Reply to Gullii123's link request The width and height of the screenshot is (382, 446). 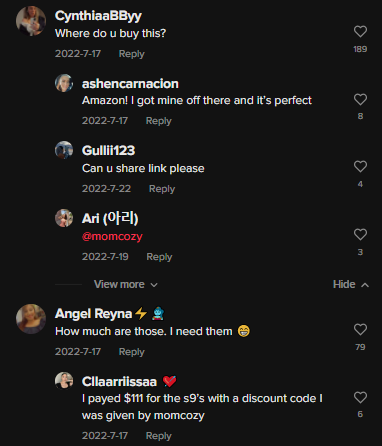[162, 189]
